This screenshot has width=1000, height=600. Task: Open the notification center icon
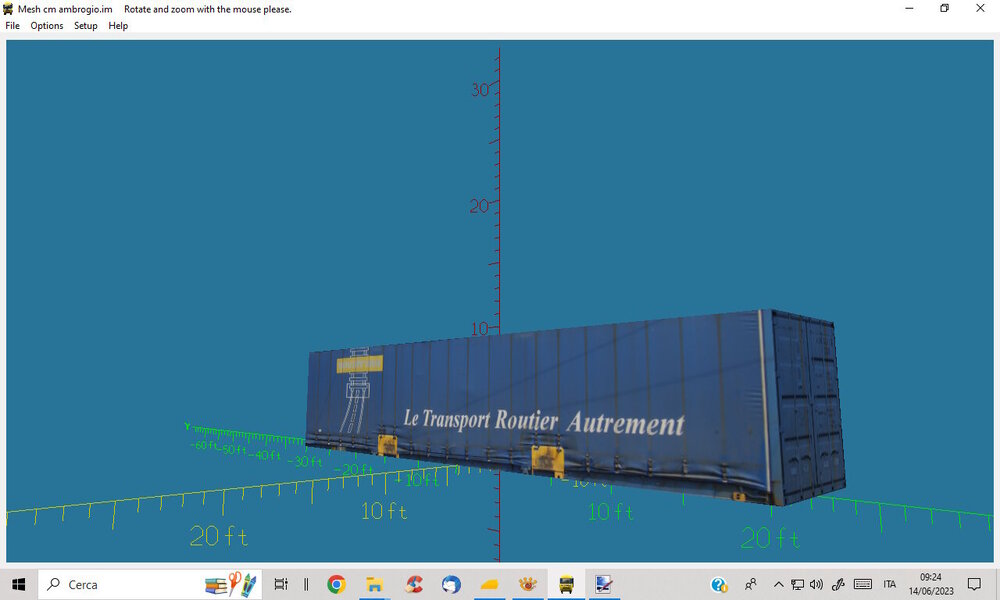pyautogui.click(x=974, y=584)
